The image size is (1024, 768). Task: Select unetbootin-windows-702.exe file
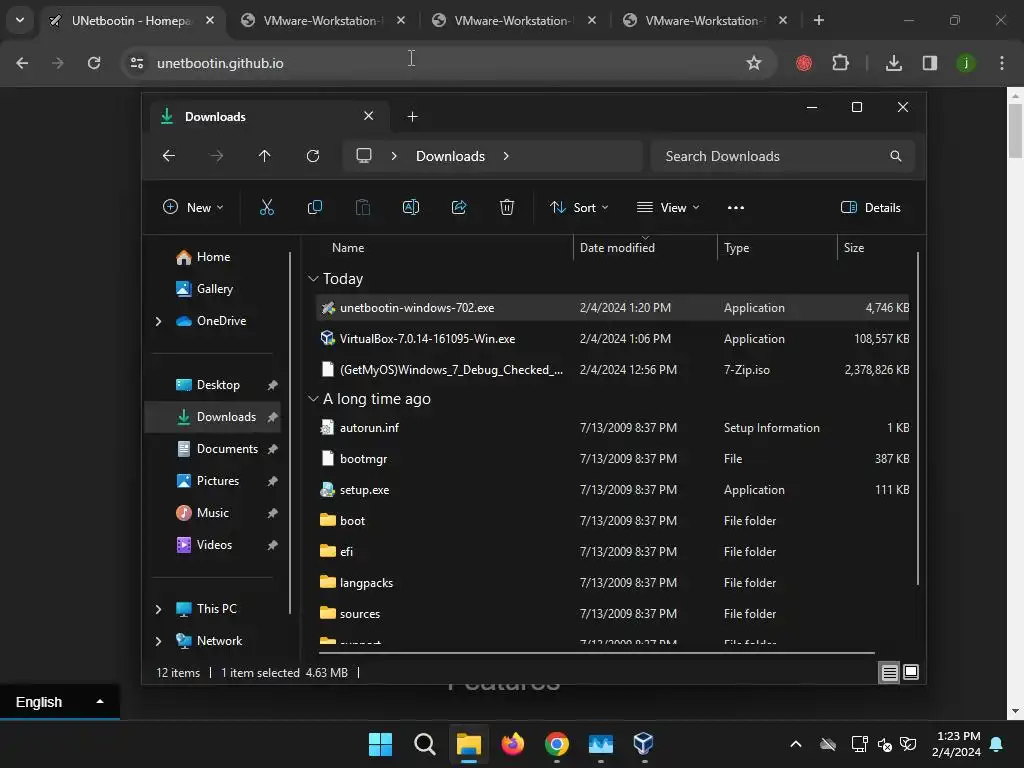[x=612, y=308]
